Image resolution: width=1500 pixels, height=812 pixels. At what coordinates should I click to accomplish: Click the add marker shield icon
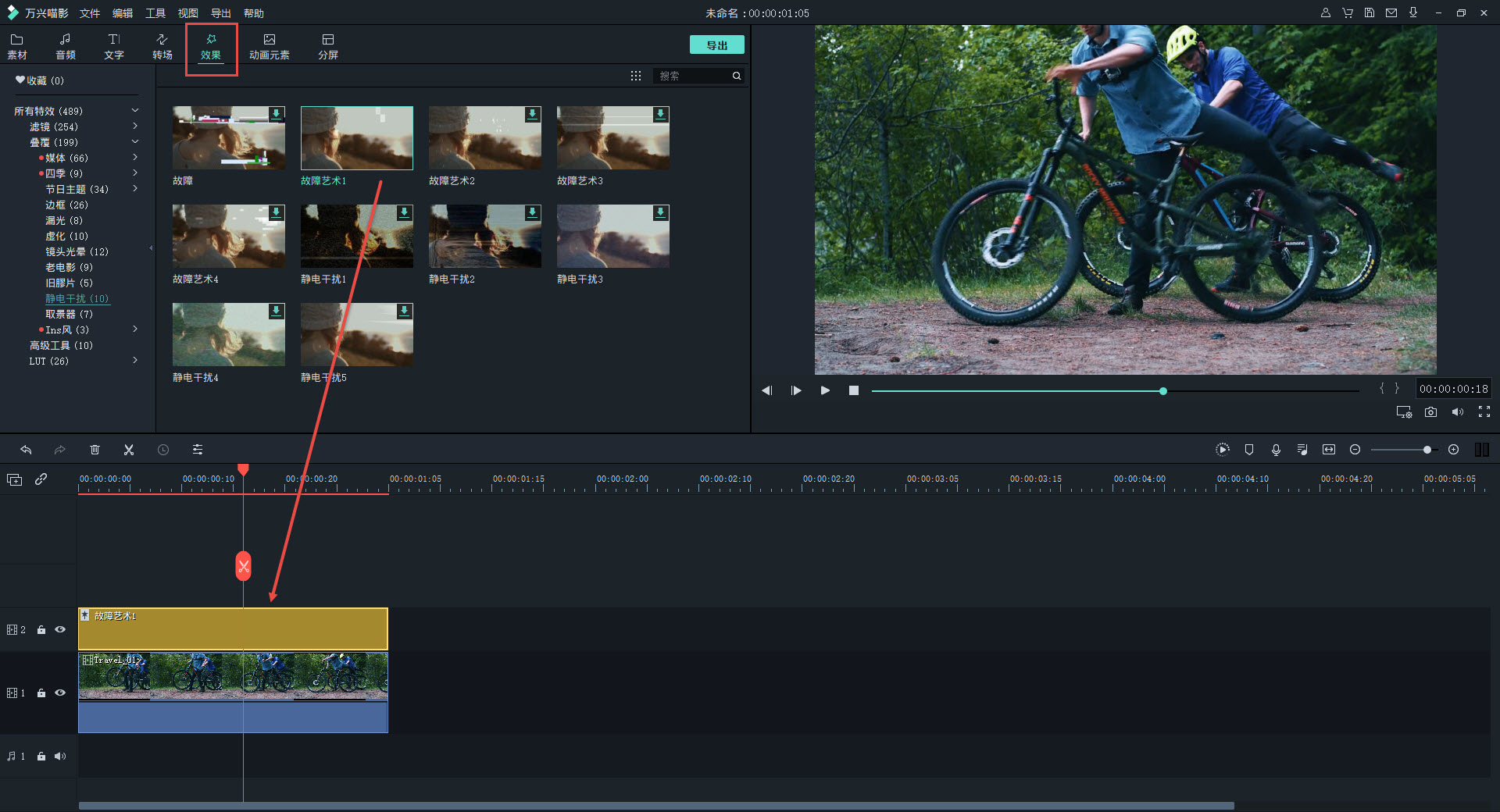[x=1249, y=450]
